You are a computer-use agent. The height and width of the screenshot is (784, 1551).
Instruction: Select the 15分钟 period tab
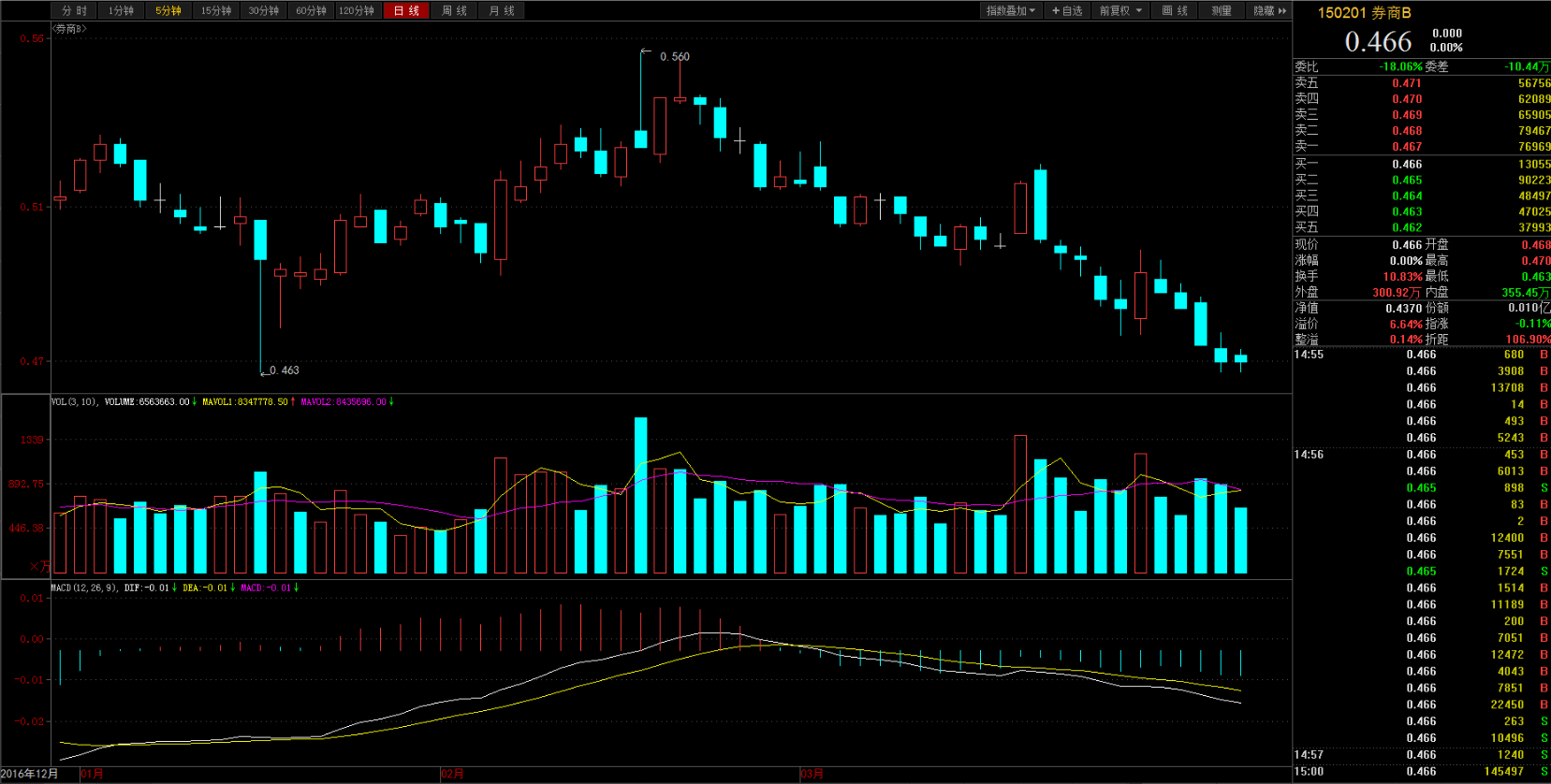[216, 10]
